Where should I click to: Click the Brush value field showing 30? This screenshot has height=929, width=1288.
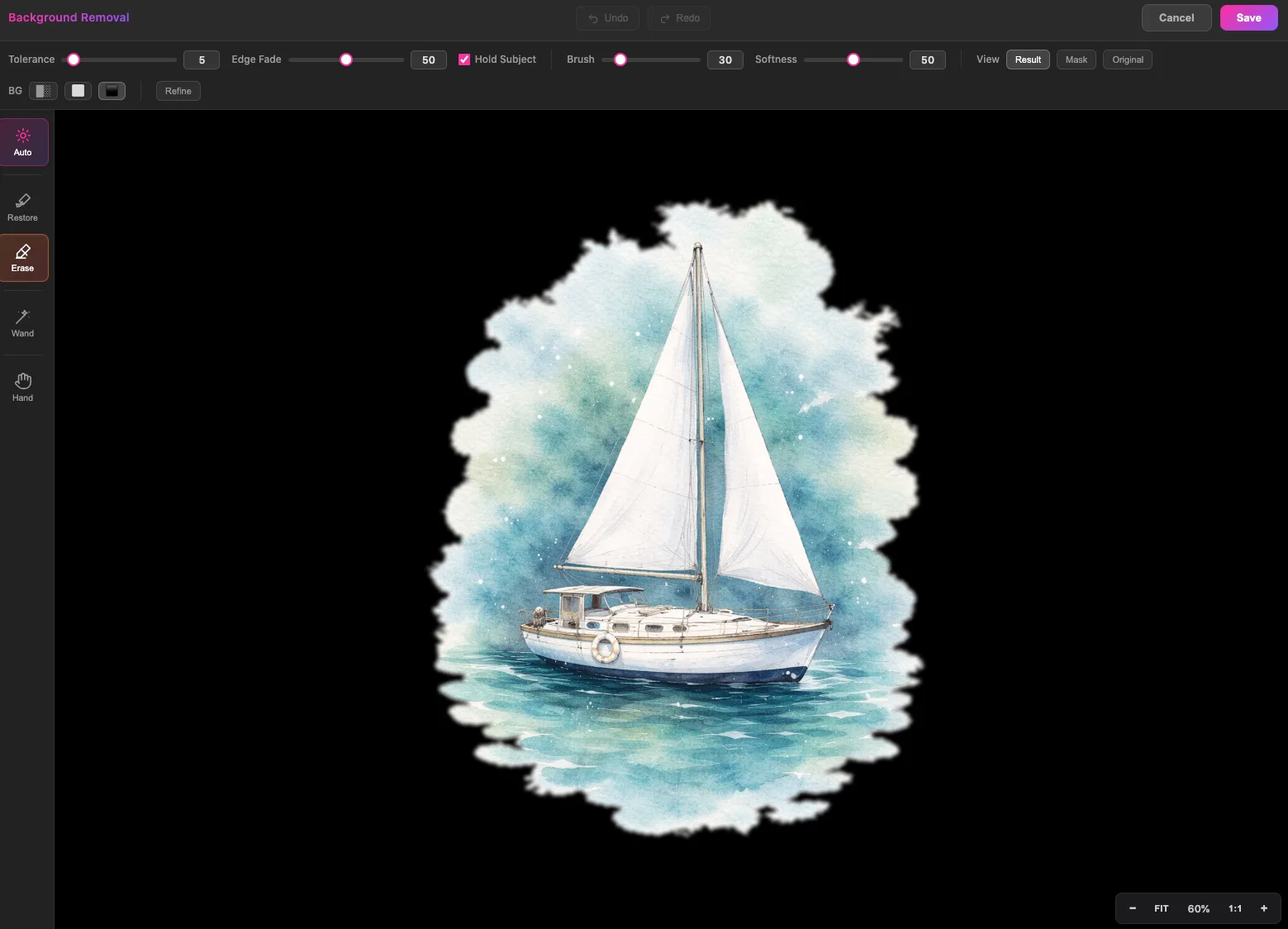click(x=725, y=60)
